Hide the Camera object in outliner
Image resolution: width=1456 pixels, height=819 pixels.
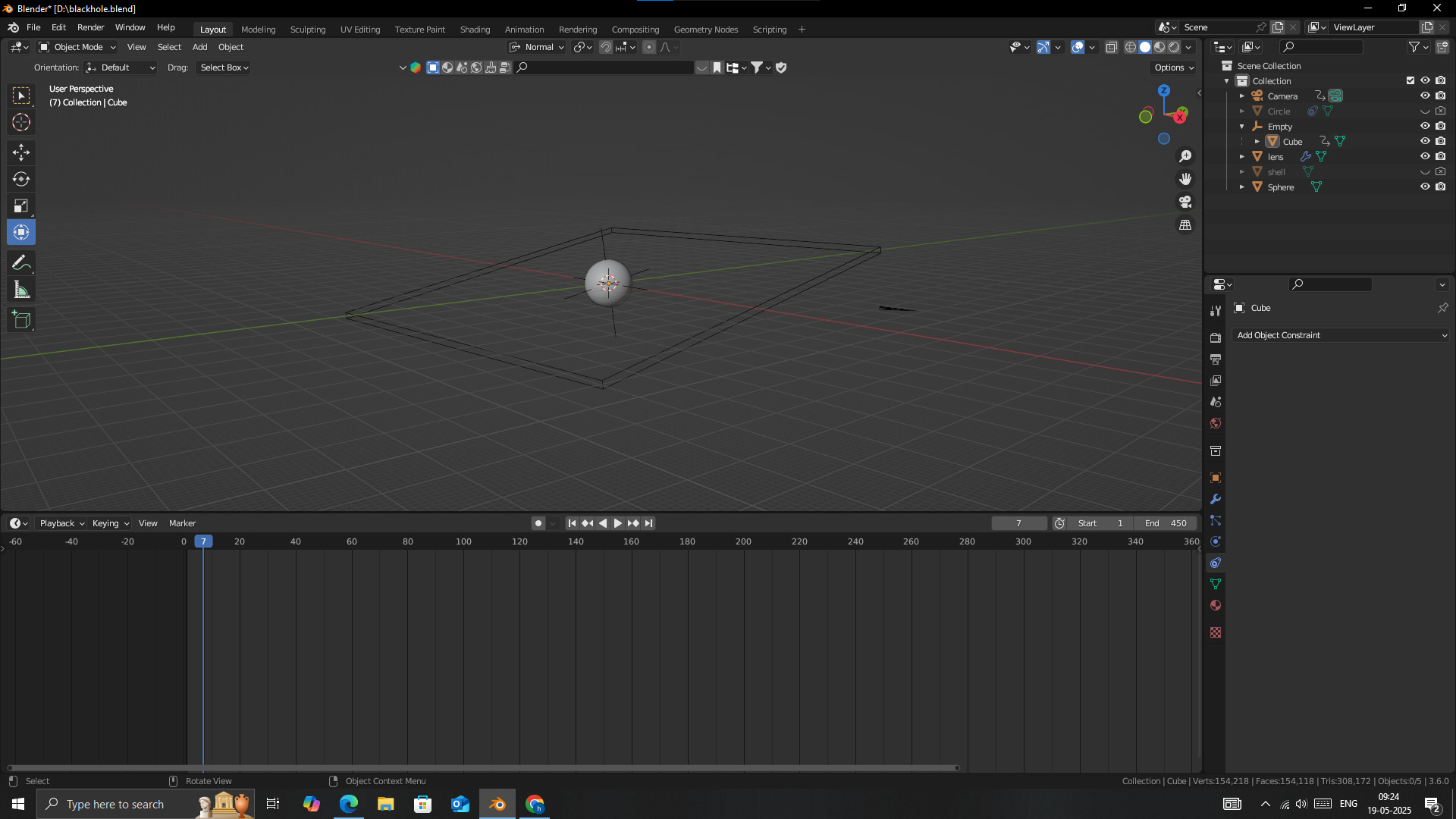pos(1425,96)
